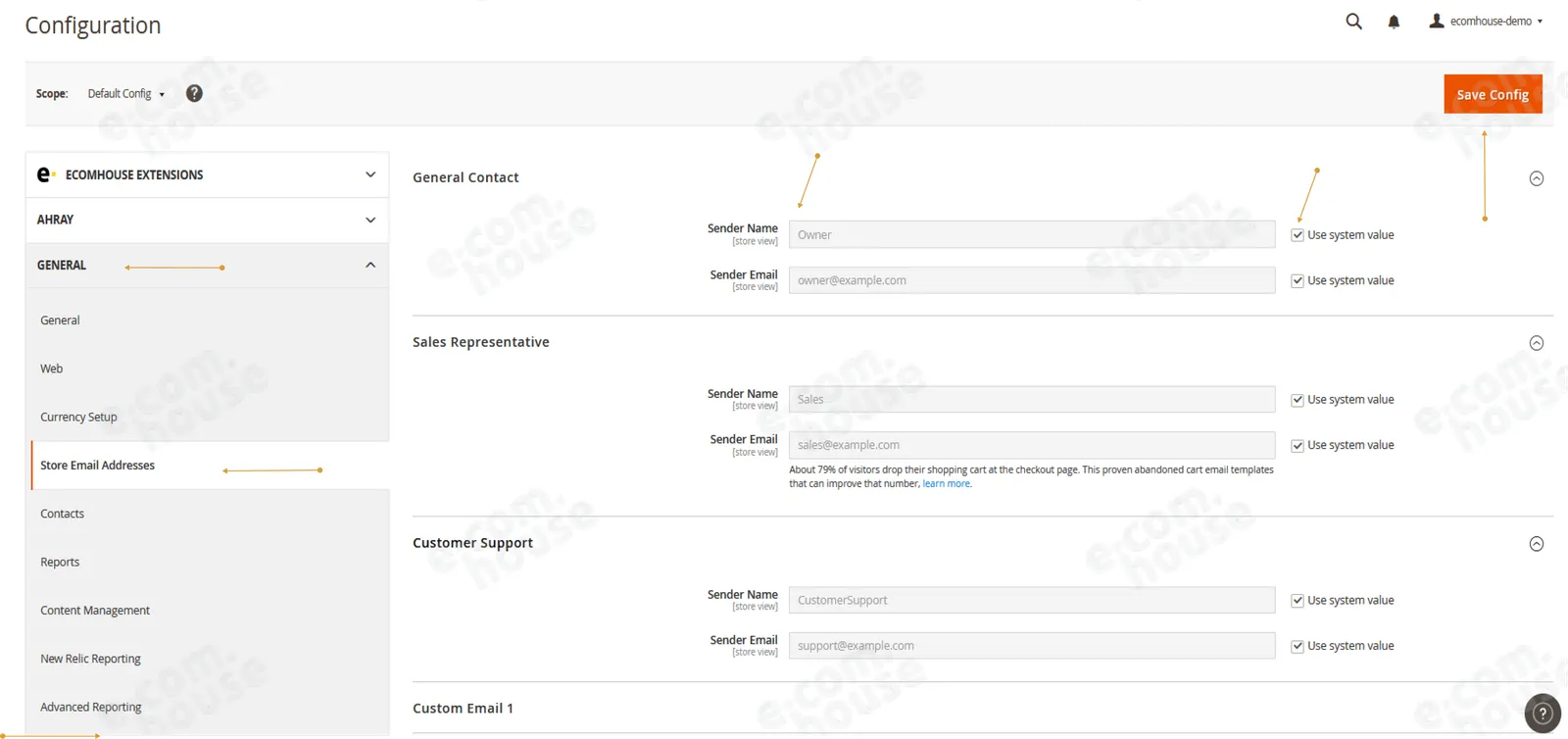
Task: Click the Configuration page title
Action: pos(93,25)
